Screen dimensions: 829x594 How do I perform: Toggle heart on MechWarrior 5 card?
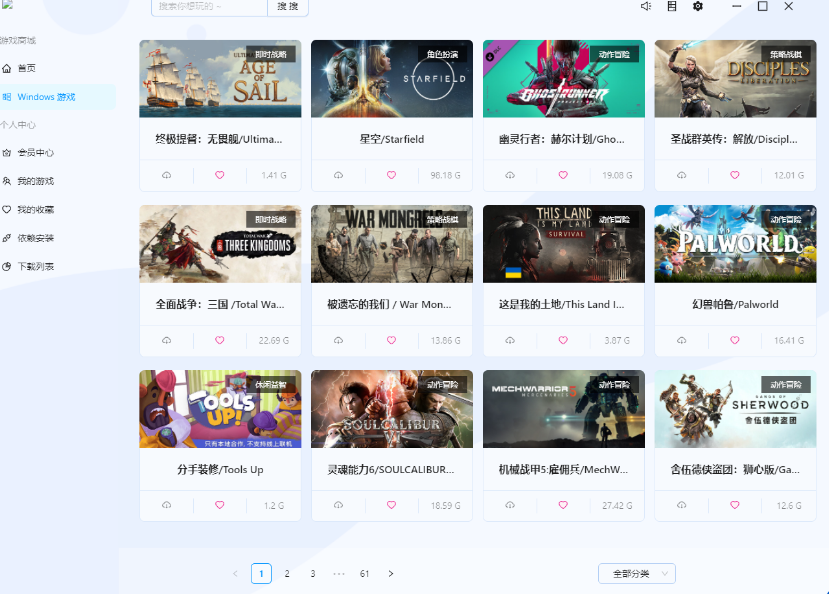click(563, 505)
